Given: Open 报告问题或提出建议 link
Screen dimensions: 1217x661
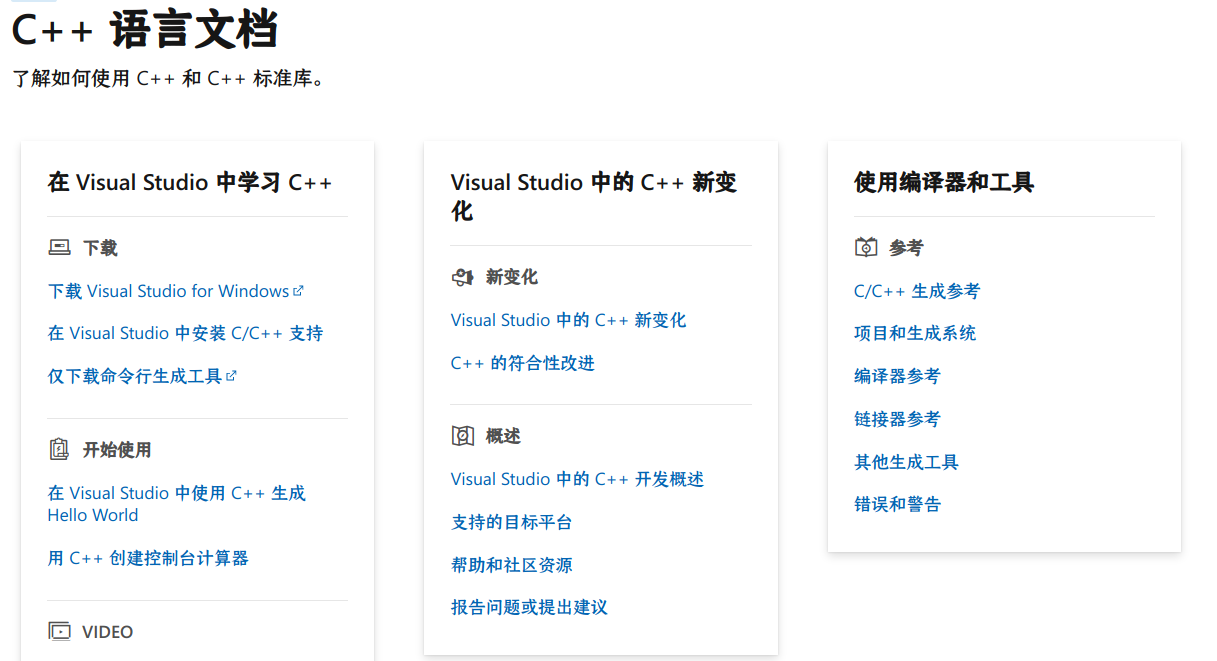Looking at the screenshot, I should (529, 607).
